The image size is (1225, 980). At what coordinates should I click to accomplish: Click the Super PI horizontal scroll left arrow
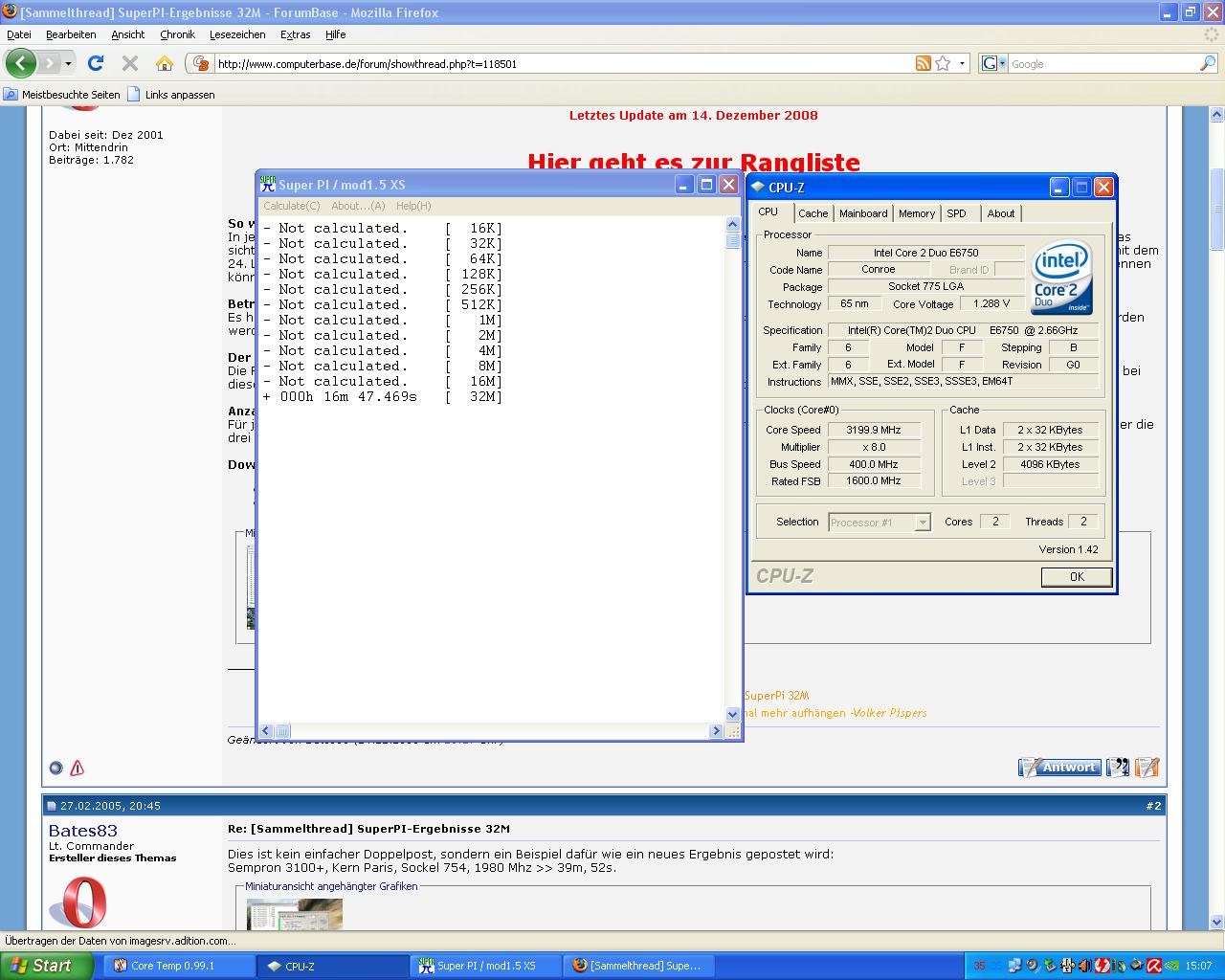(266, 731)
